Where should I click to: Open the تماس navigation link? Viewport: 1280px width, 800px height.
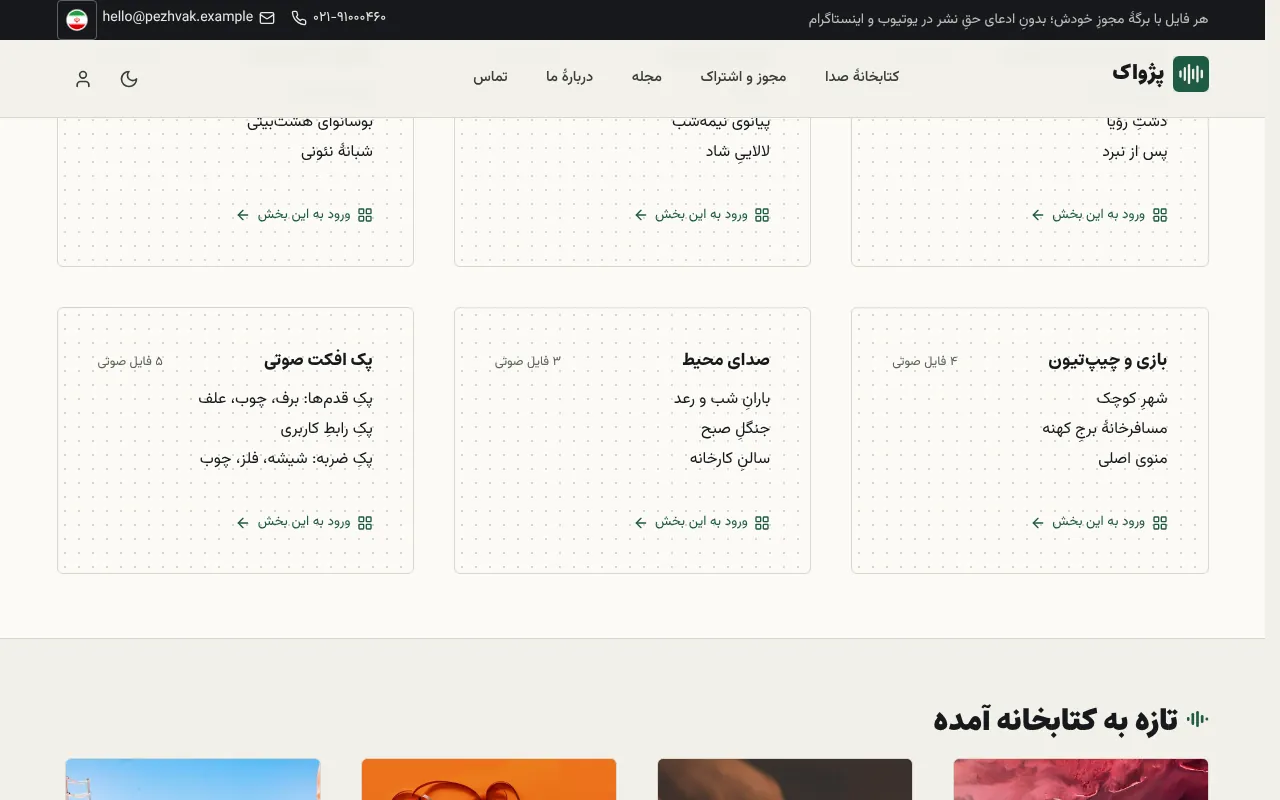pos(490,77)
